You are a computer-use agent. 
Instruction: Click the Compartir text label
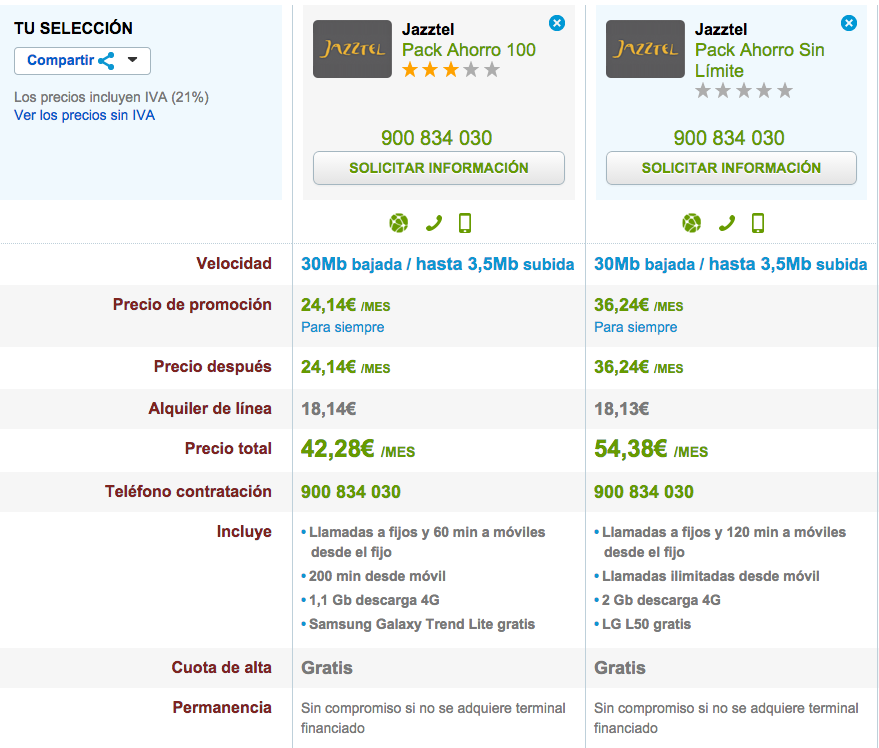pos(61,60)
